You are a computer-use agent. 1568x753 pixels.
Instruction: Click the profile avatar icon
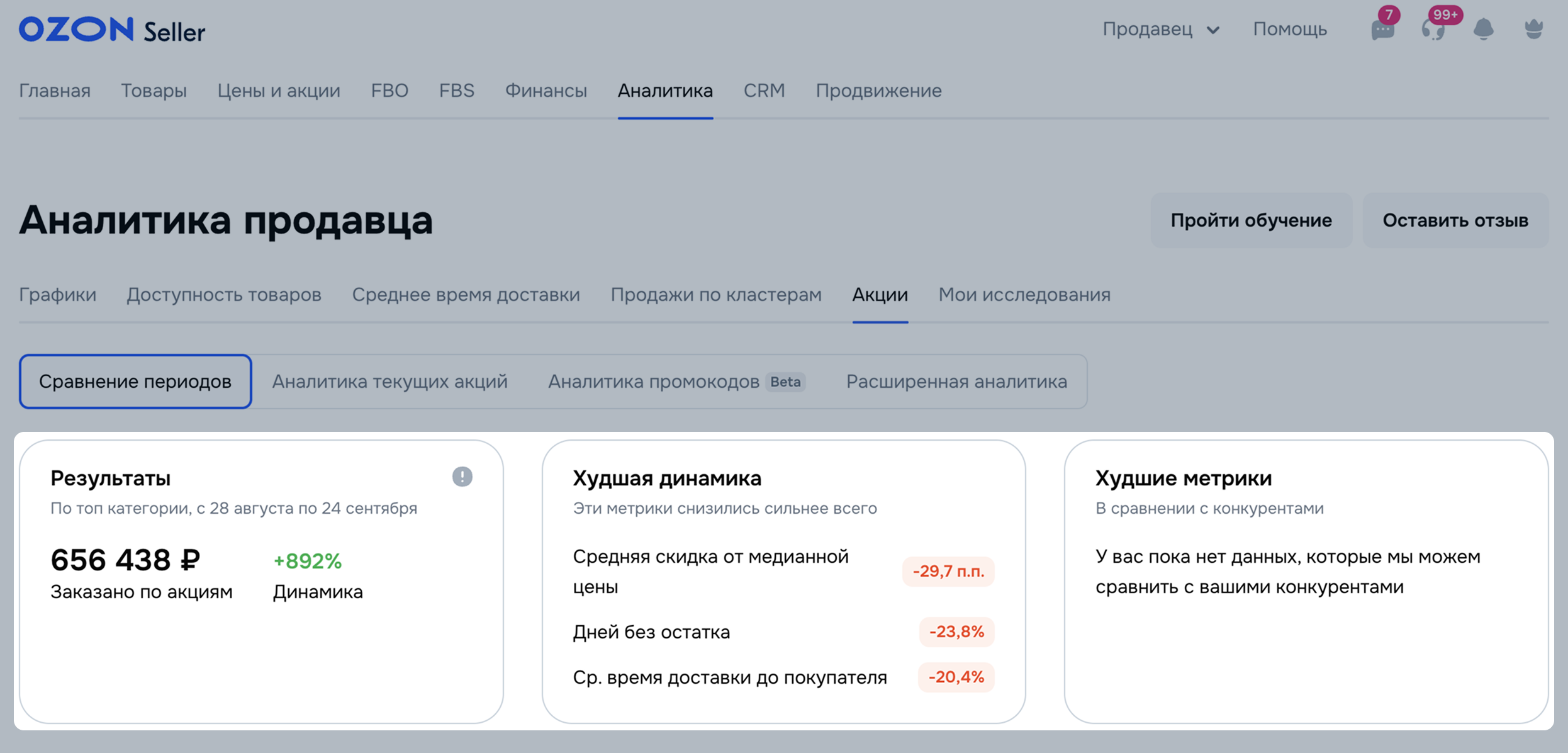point(1534,29)
